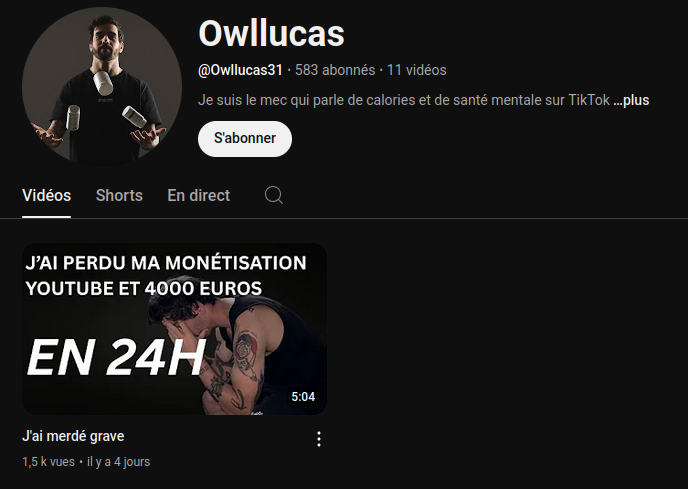
Task: Open three-dot menu for J'ai merdé grave
Action: coord(319,439)
